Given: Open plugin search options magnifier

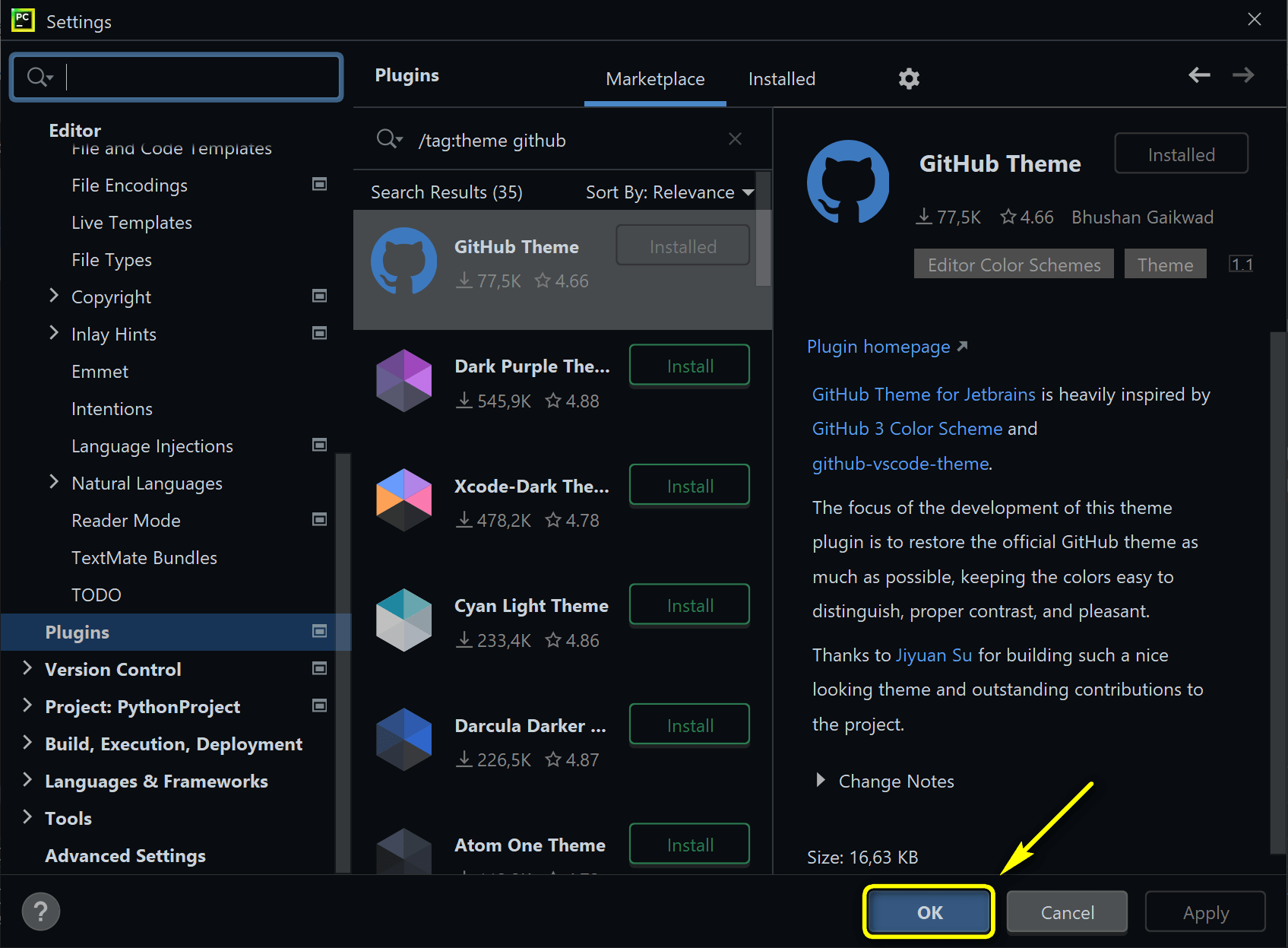Looking at the screenshot, I should (389, 139).
